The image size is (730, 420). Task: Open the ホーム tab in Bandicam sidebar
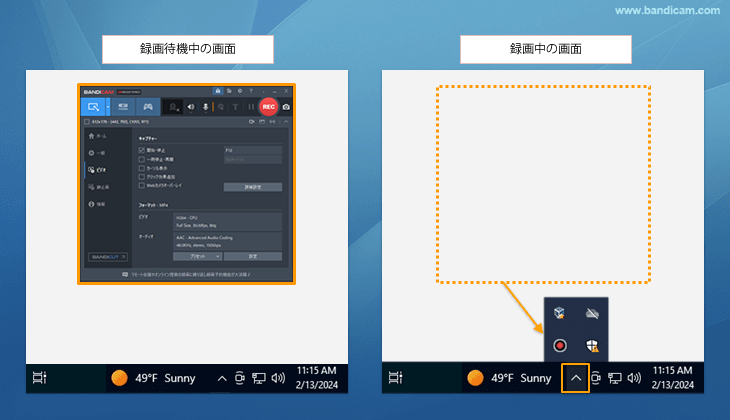coord(98,135)
